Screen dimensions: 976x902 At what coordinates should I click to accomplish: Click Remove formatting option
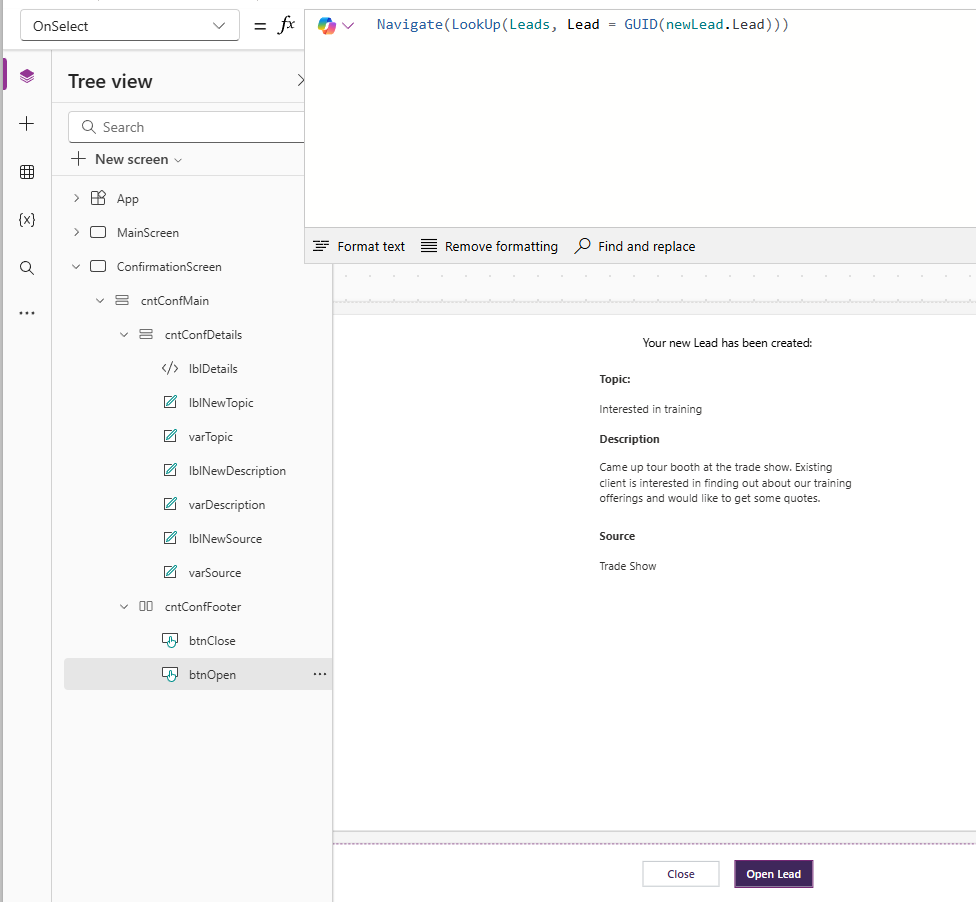click(489, 246)
